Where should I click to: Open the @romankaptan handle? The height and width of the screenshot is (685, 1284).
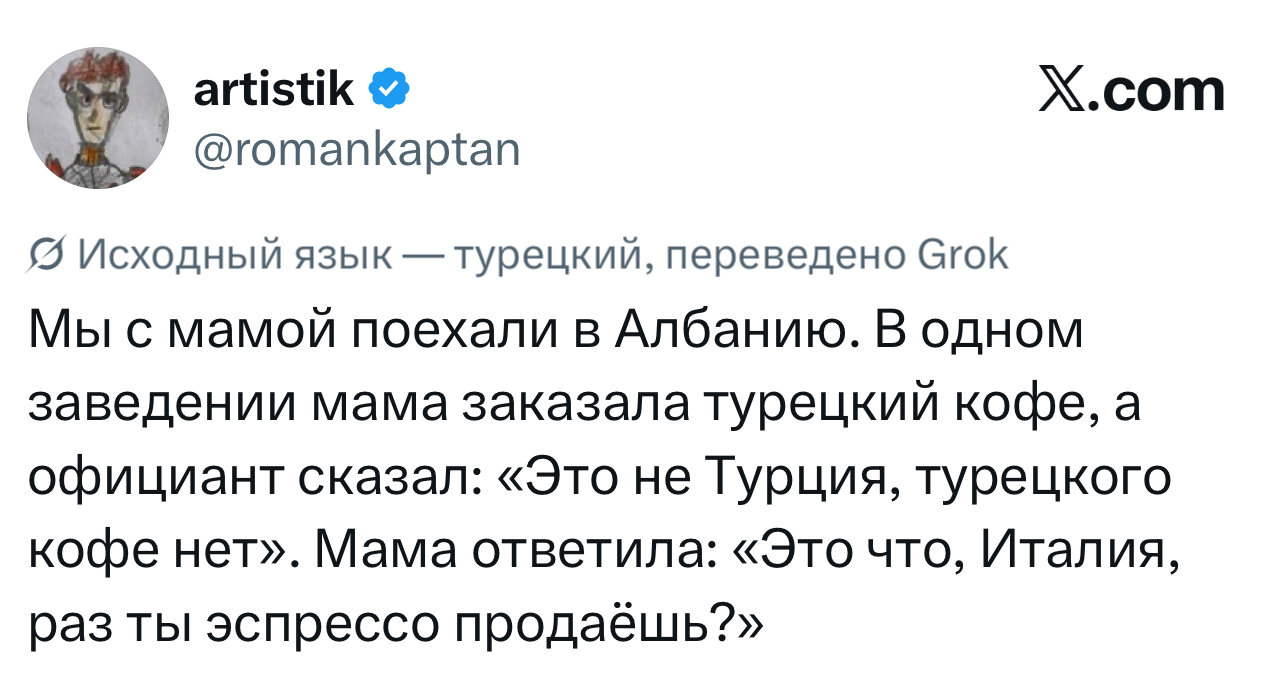click(x=356, y=151)
